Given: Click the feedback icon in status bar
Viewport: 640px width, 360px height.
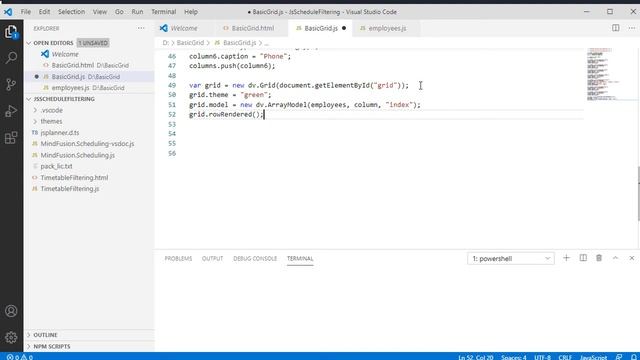Looking at the screenshot, I should (x=619, y=357).
